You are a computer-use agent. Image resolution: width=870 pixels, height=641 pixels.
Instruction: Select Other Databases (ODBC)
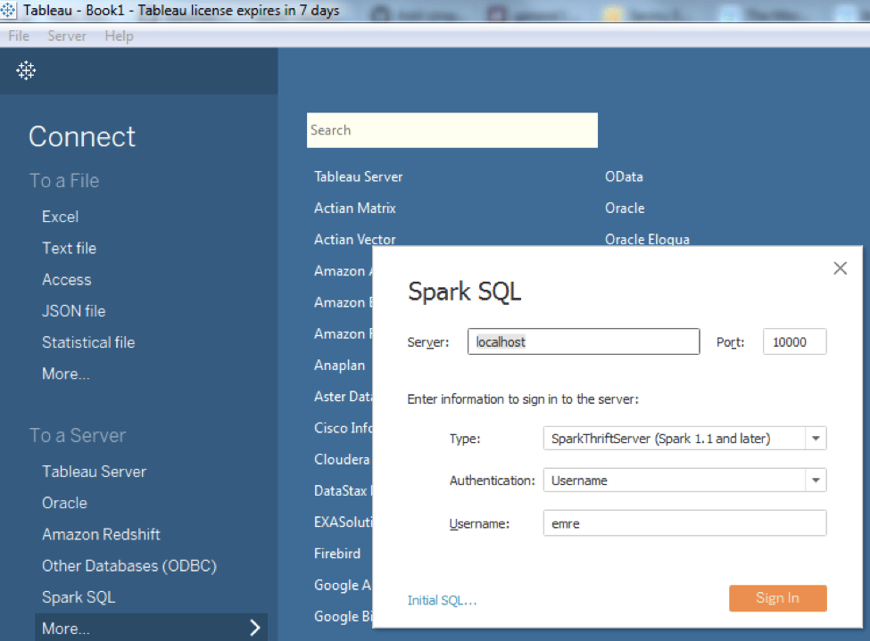130,566
